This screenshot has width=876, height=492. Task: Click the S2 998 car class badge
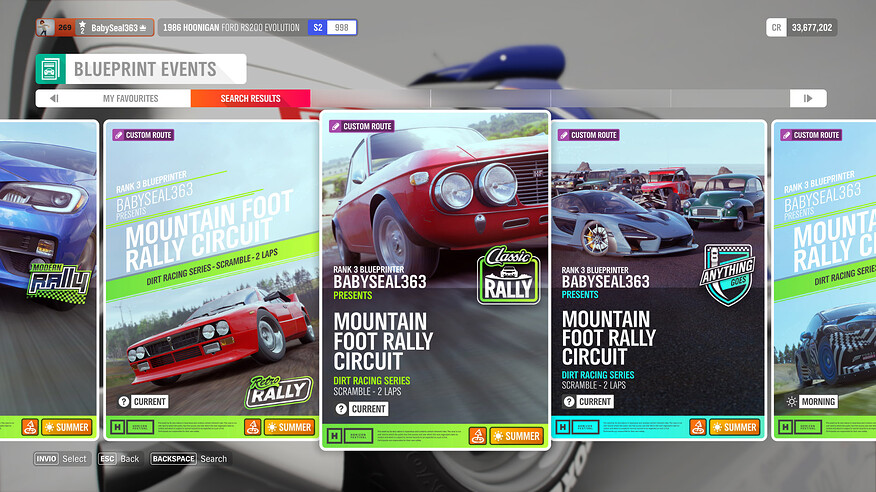(x=332, y=27)
